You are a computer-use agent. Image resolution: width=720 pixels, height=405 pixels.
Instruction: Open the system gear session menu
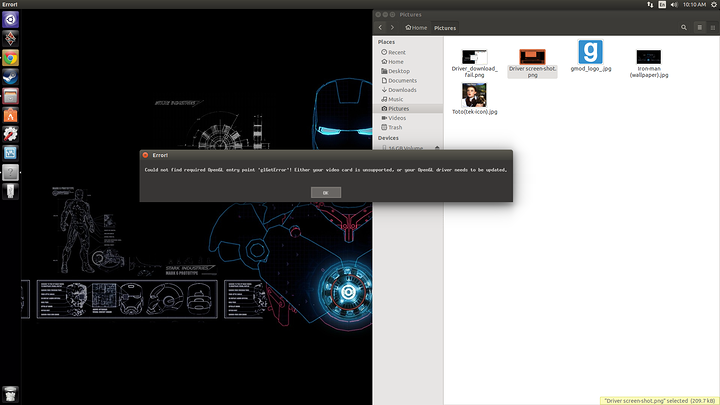tap(712, 5)
